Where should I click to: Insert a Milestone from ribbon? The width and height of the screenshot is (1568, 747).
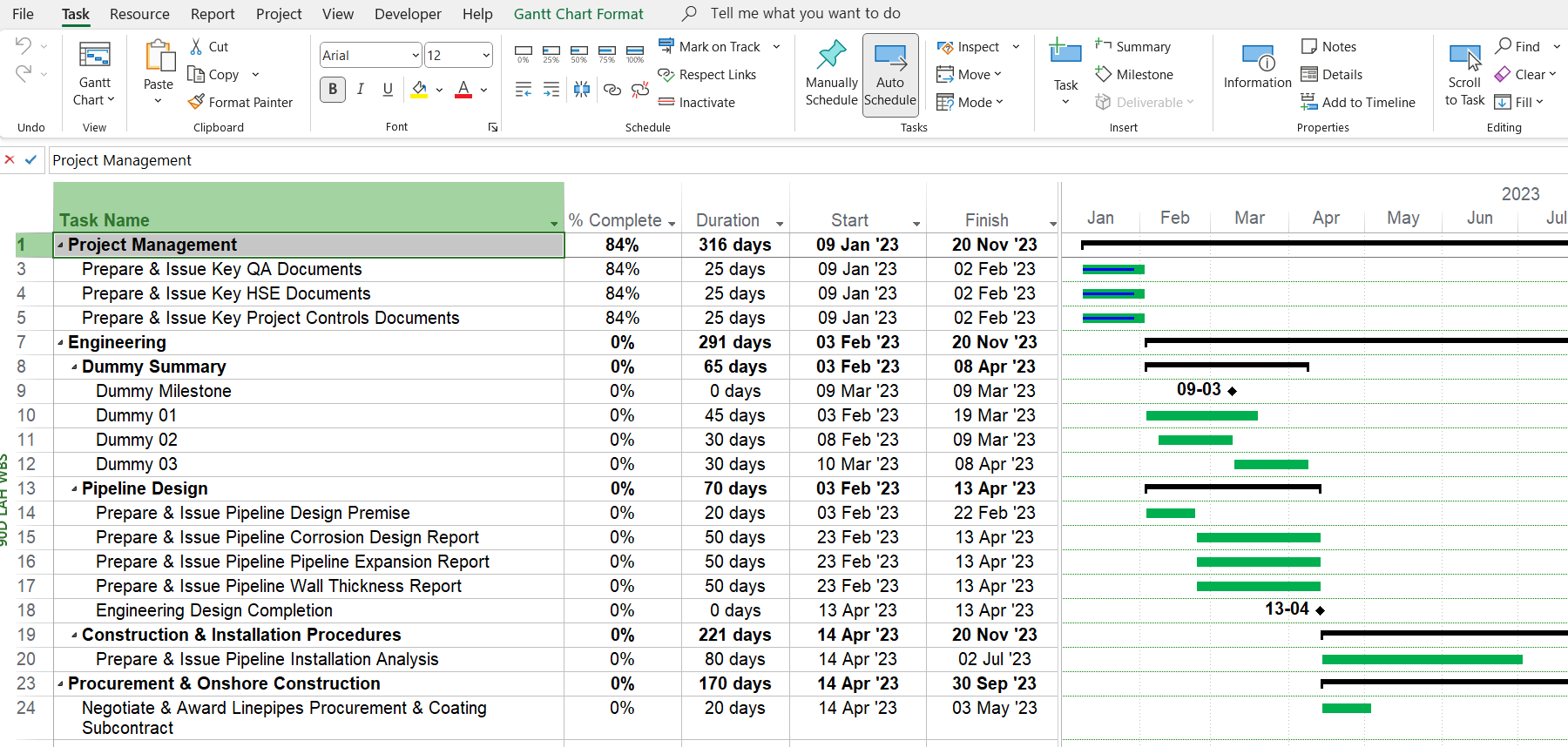tap(1134, 75)
